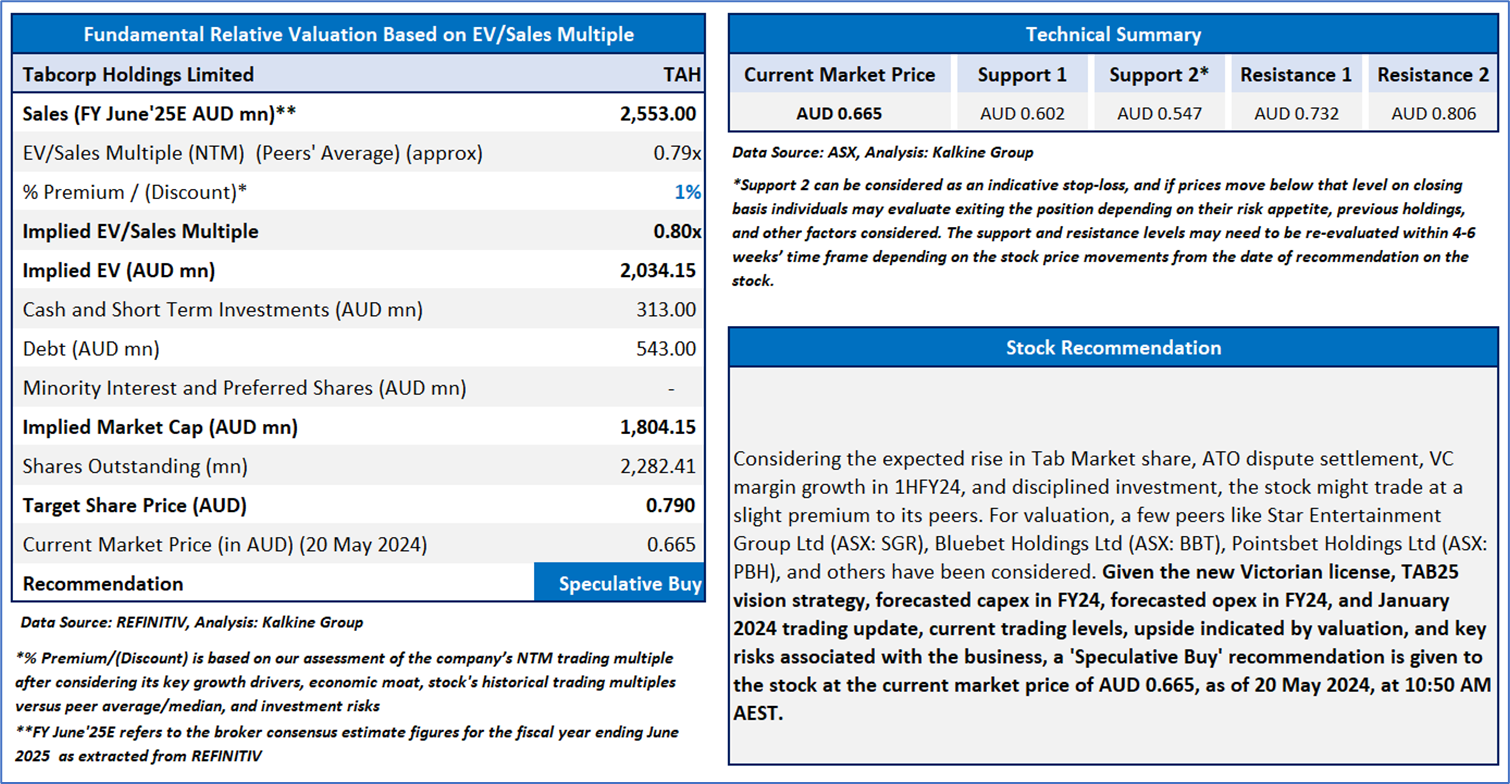Viewport: 1510px width, 784px height.
Task: Select the 'Current Market Price' column header in Technical Summary
Action: (x=840, y=75)
